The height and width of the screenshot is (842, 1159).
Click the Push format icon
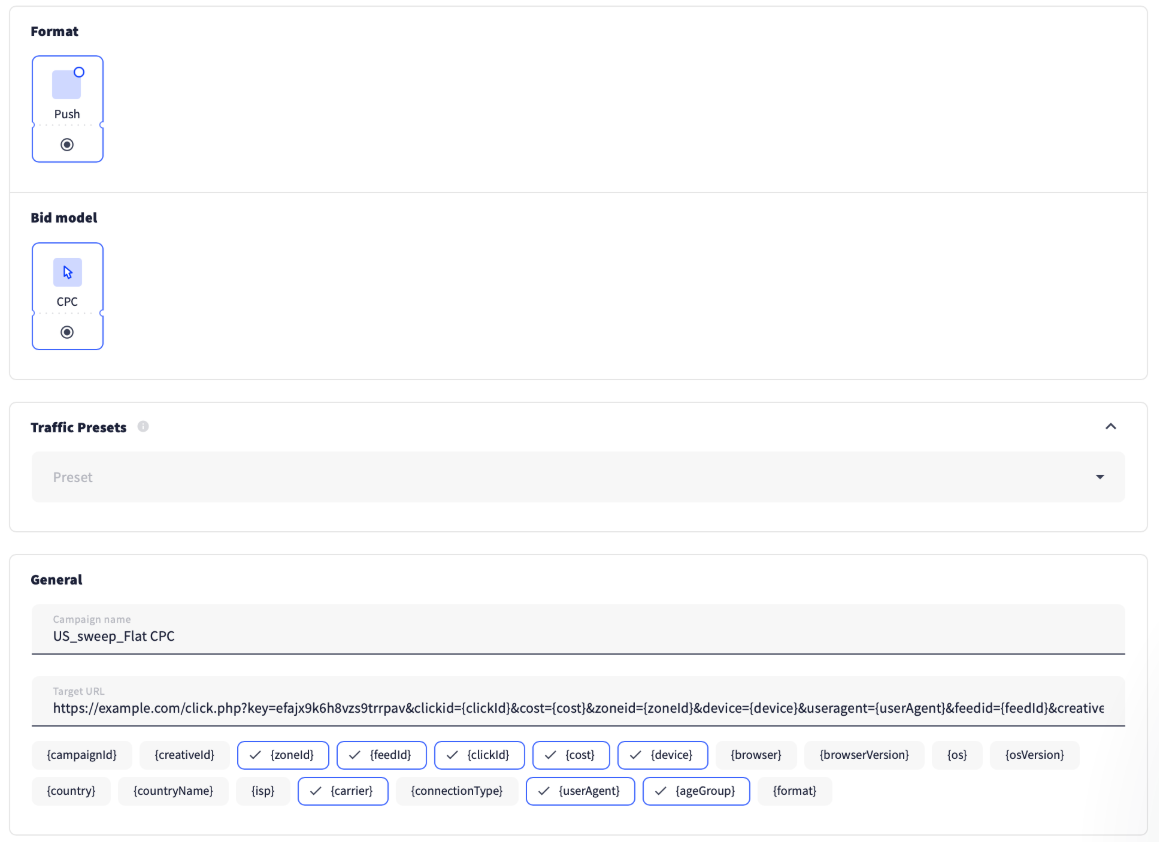[x=67, y=85]
